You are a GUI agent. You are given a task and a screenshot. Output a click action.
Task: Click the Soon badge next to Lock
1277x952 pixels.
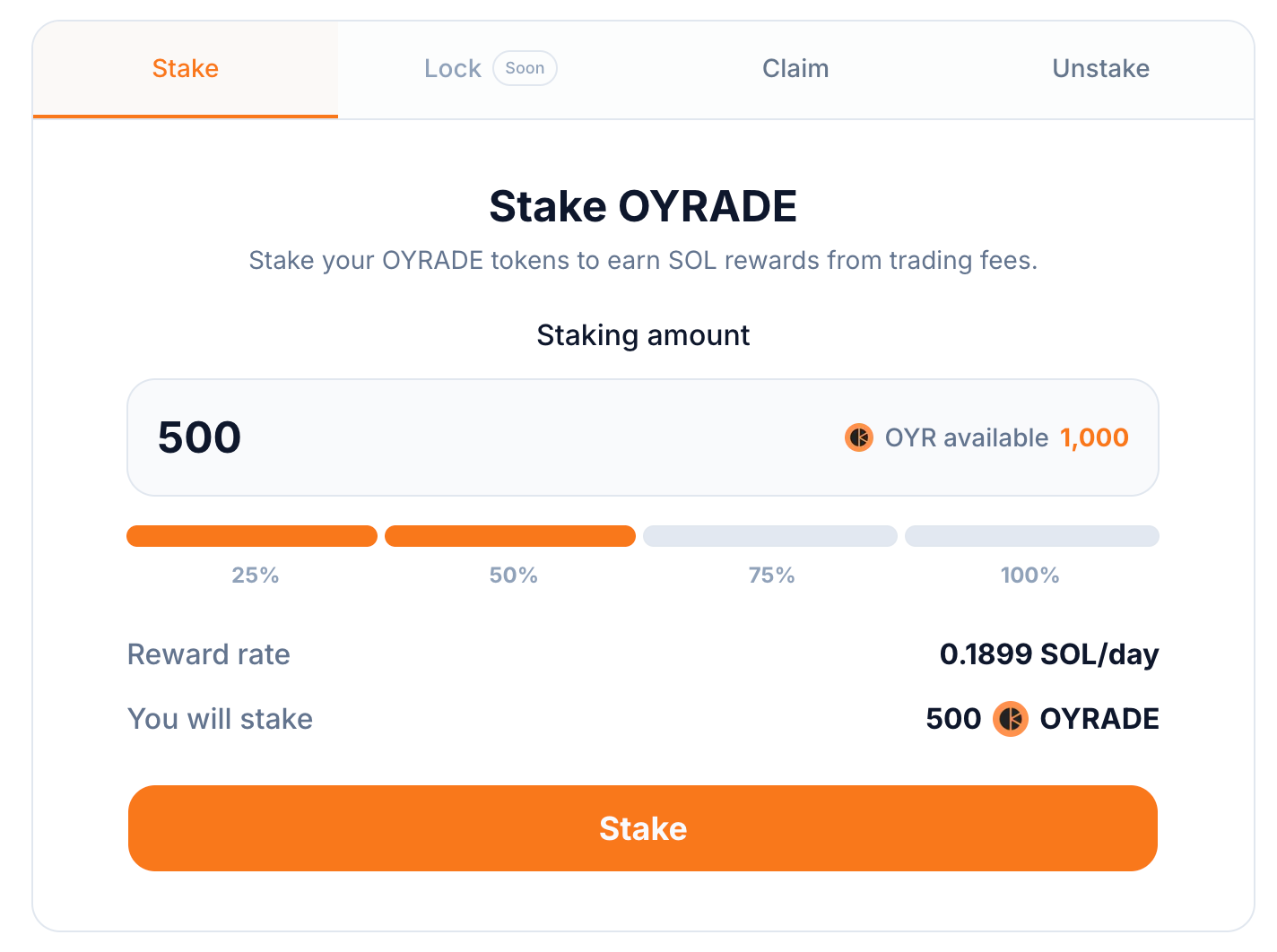click(525, 68)
